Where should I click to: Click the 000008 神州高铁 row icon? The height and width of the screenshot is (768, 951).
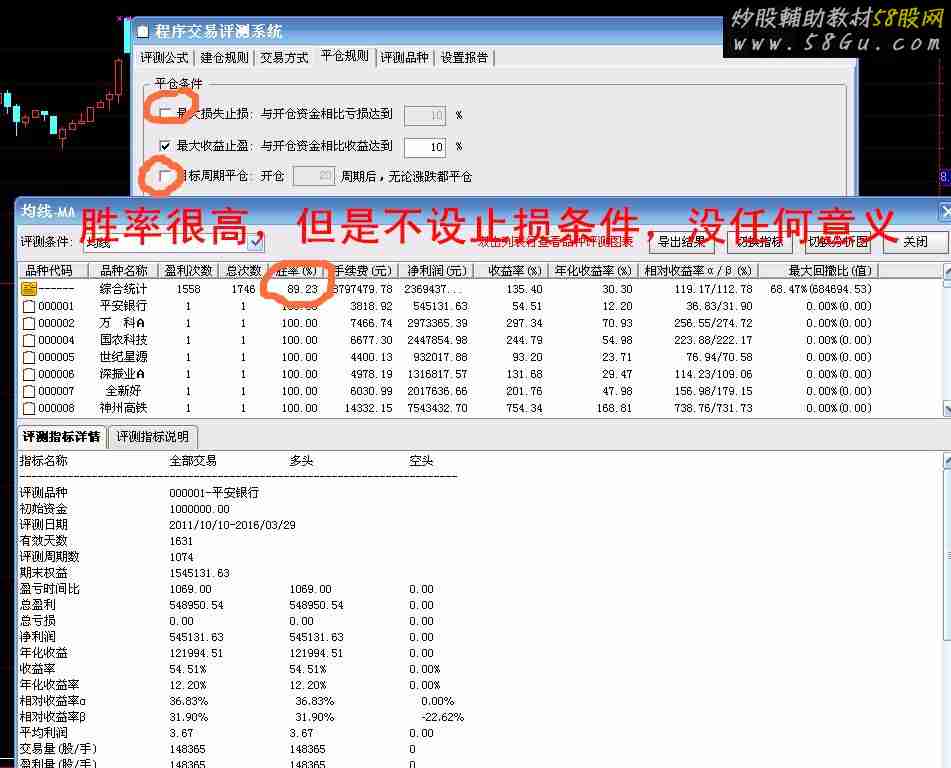[29, 408]
